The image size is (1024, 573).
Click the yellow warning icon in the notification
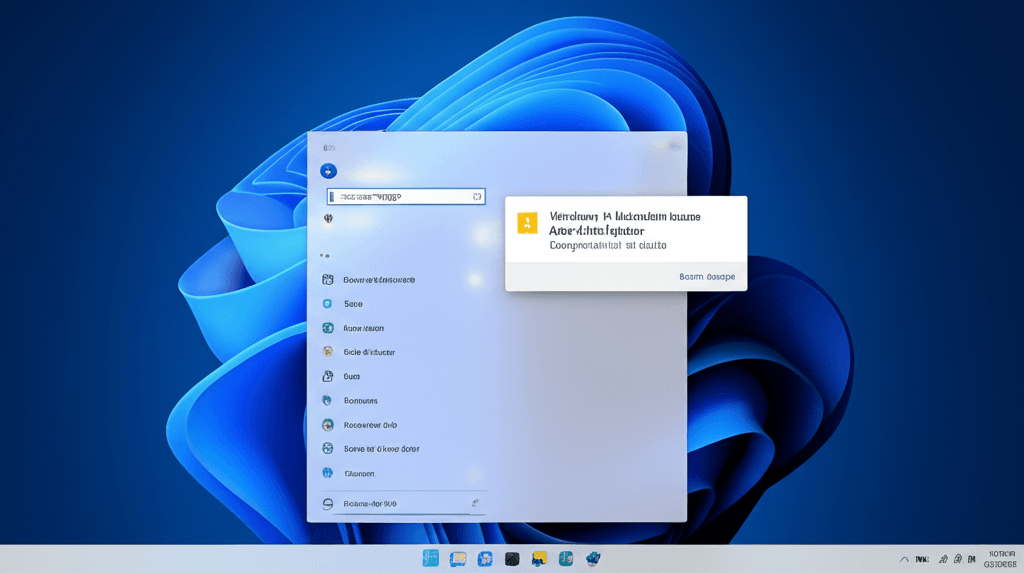pyautogui.click(x=528, y=223)
